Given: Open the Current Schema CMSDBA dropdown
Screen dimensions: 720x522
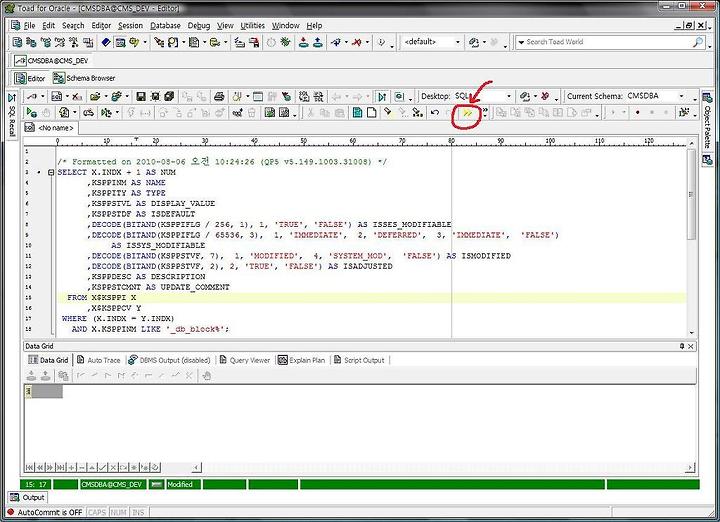Looking at the screenshot, I should 681,96.
